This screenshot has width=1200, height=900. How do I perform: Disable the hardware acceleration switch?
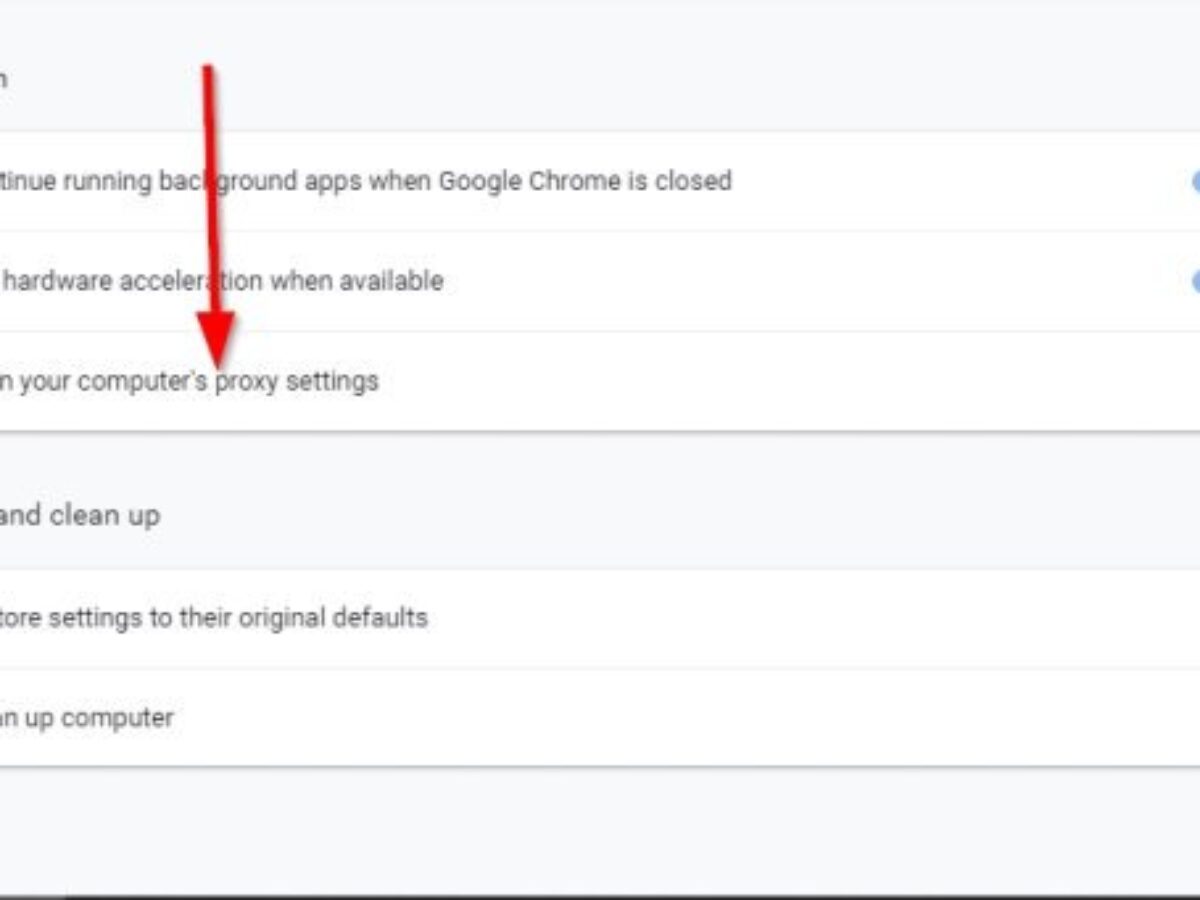tap(1194, 281)
